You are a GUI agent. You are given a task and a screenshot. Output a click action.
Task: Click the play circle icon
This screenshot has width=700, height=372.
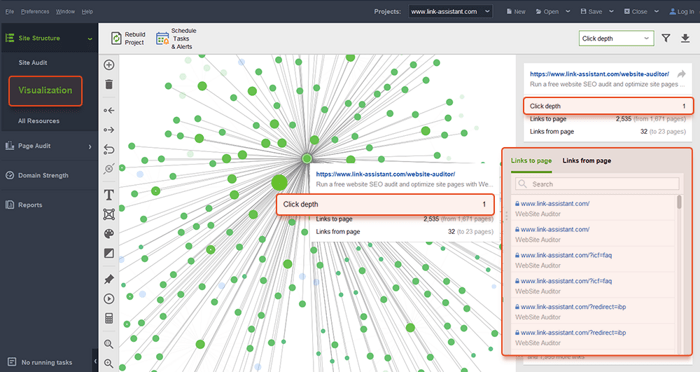(x=109, y=299)
